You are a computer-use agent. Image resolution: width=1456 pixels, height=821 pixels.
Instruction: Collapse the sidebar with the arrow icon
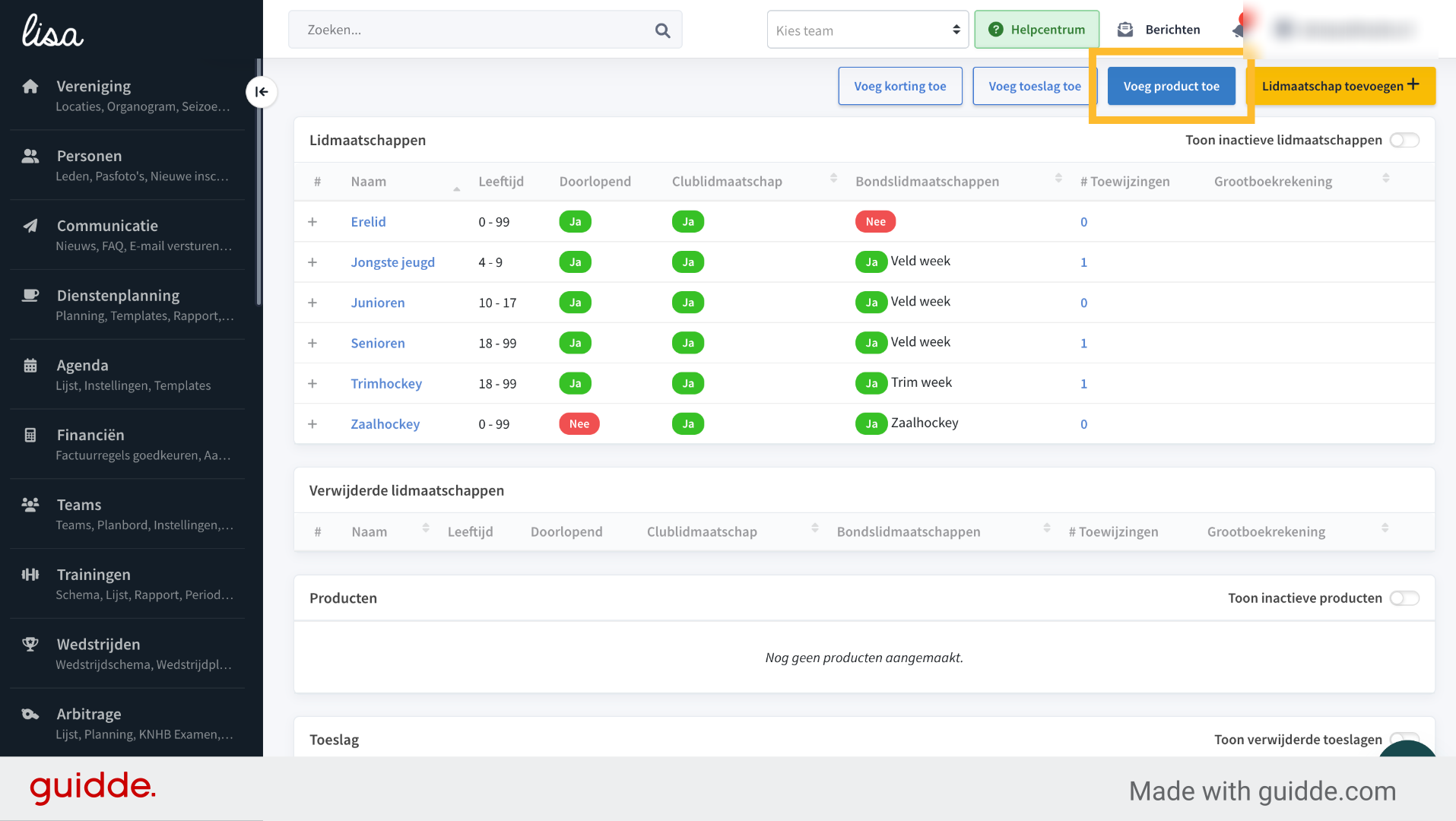262,92
